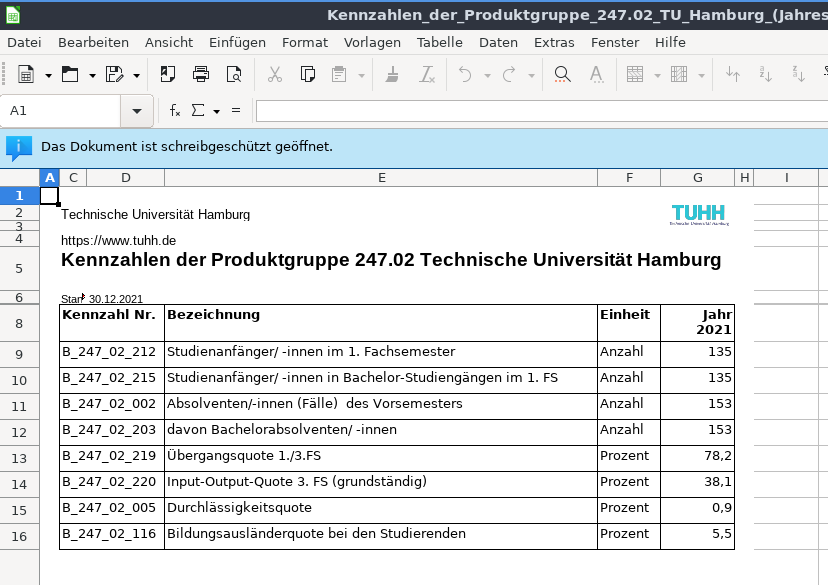Click the Print icon

point(201,74)
